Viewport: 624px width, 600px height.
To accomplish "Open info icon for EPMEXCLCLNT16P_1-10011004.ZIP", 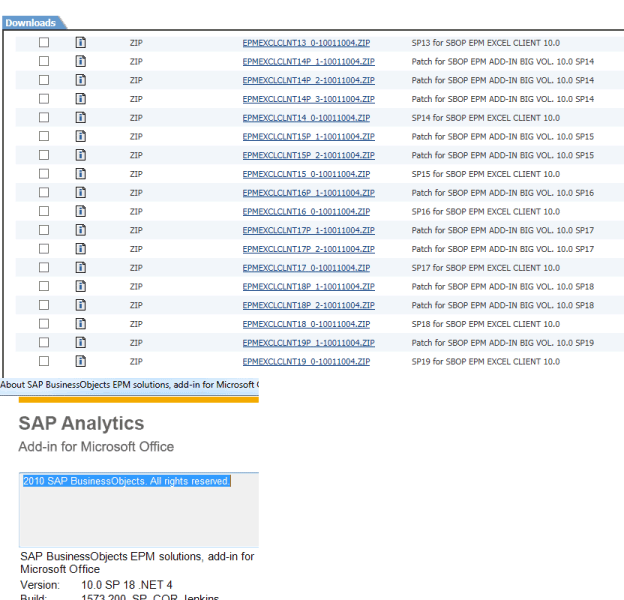I will tap(81, 192).
